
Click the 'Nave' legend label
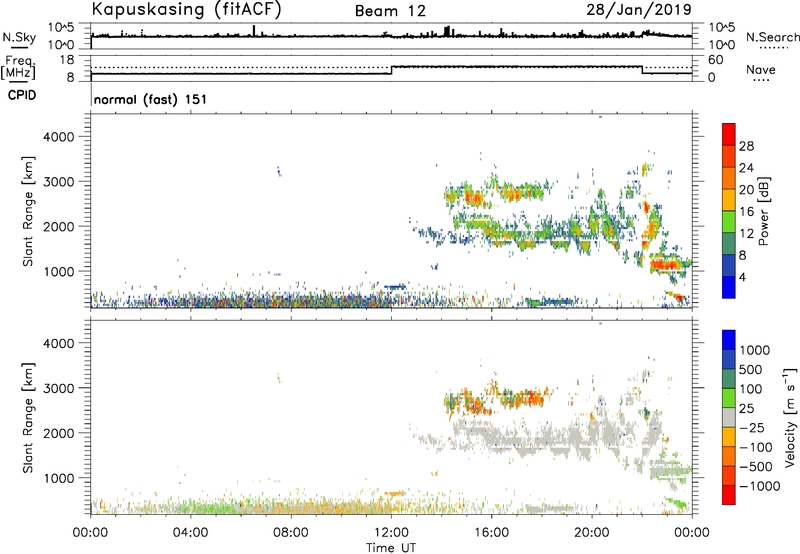click(x=761, y=70)
